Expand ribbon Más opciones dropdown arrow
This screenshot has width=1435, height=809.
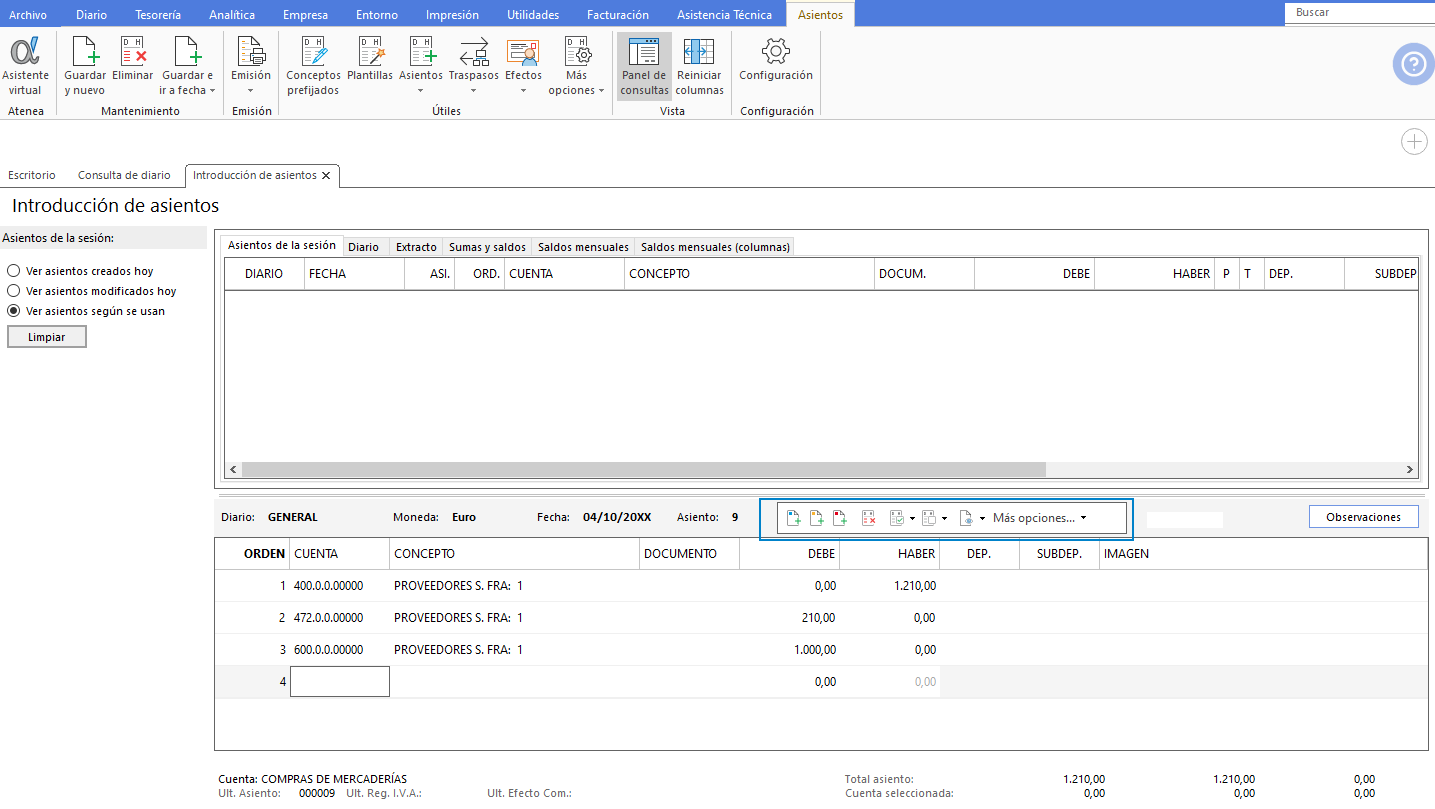click(601, 91)
